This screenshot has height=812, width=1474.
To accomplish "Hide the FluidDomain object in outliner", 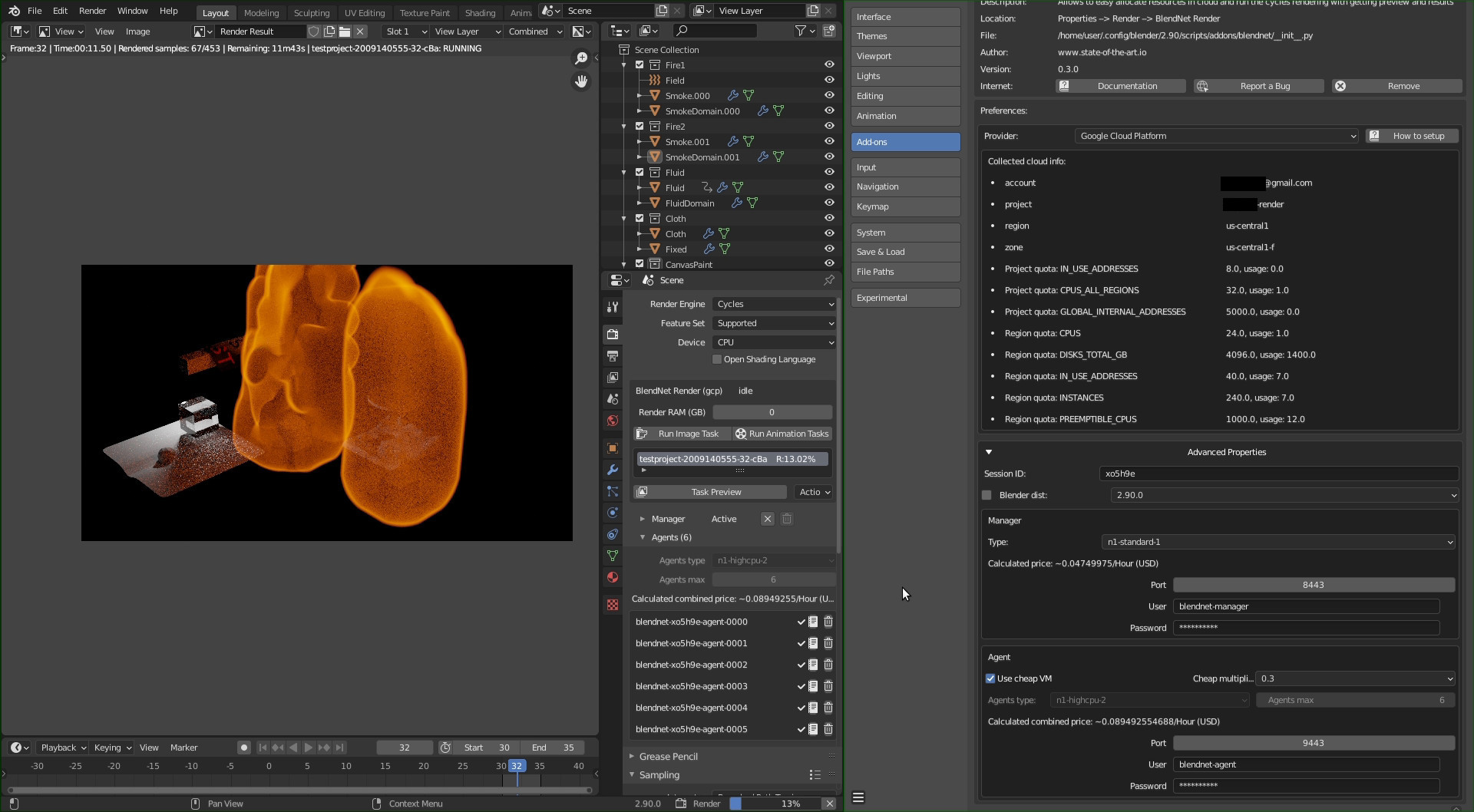I will click(x=829, y=203).
